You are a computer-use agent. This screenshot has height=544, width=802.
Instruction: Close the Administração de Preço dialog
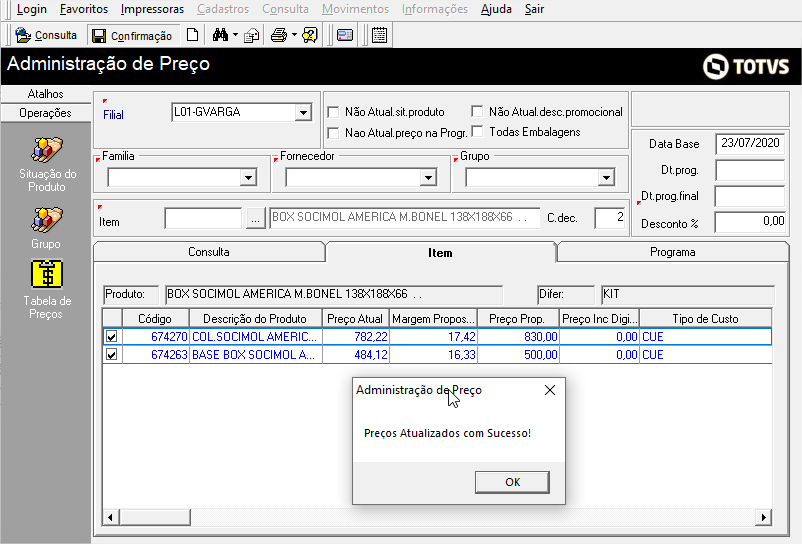click(550, 390)
